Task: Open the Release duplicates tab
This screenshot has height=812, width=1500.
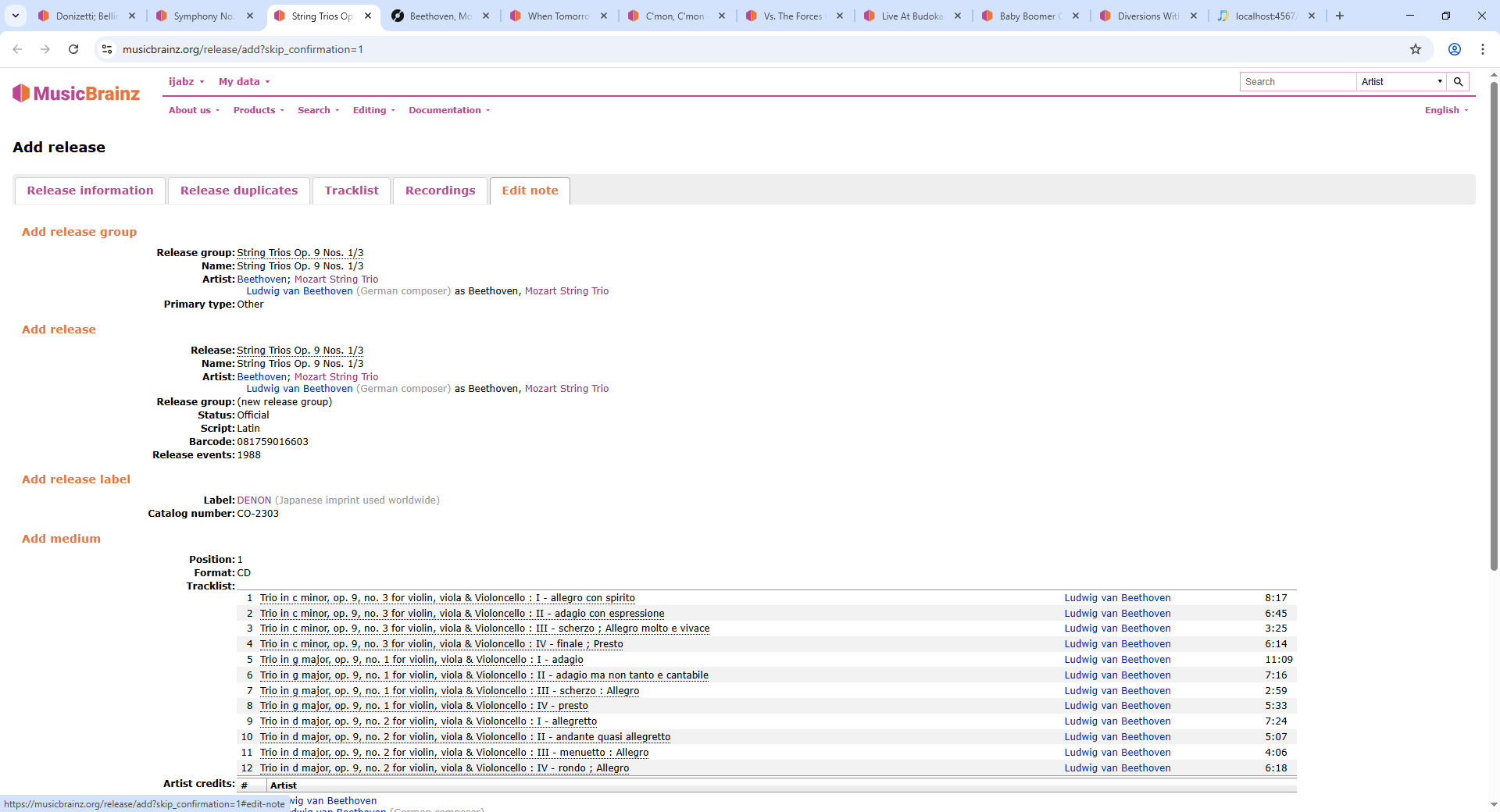Action: (239, 191)
